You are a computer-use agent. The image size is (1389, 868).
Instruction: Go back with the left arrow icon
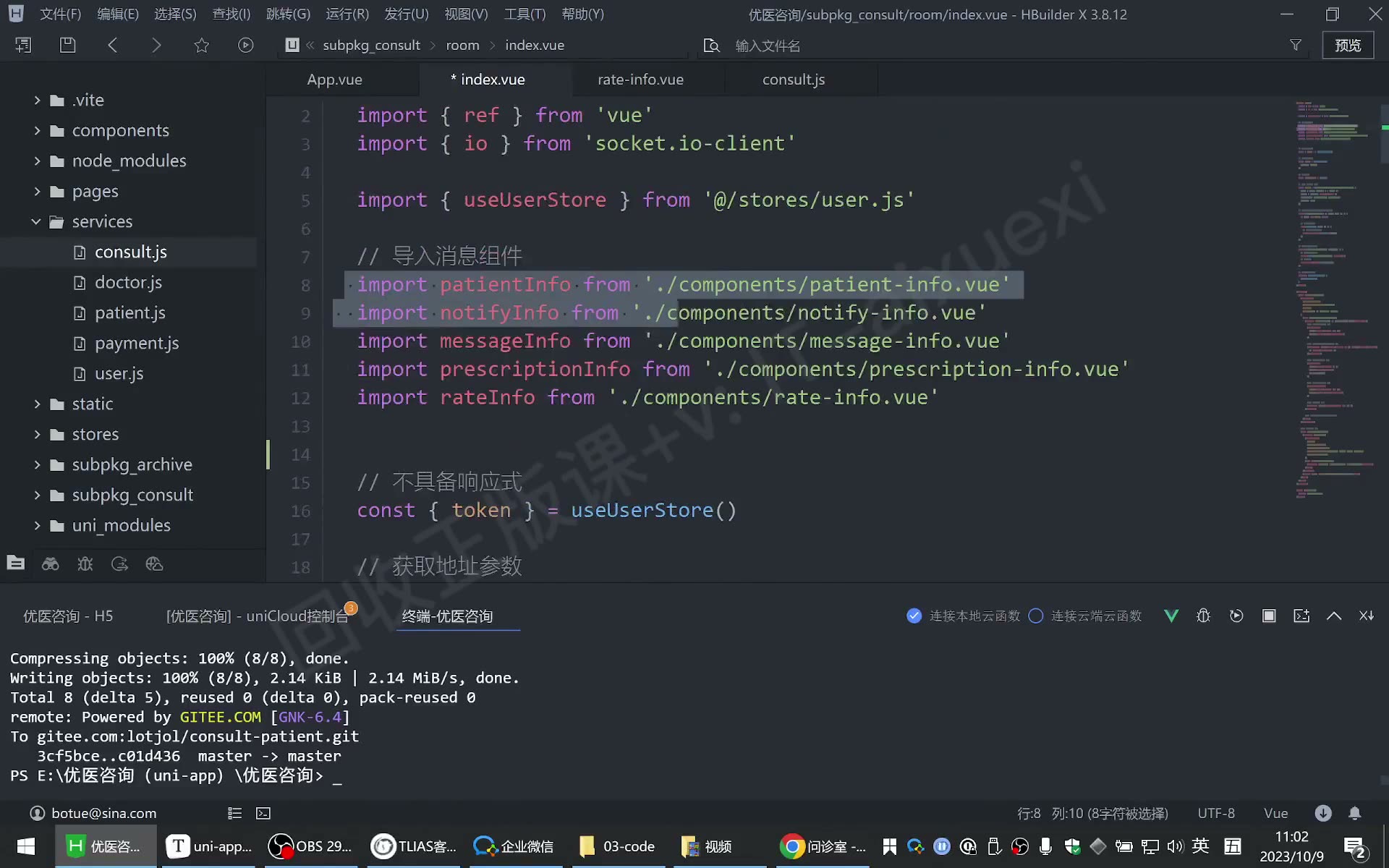(x=112, y=45)
